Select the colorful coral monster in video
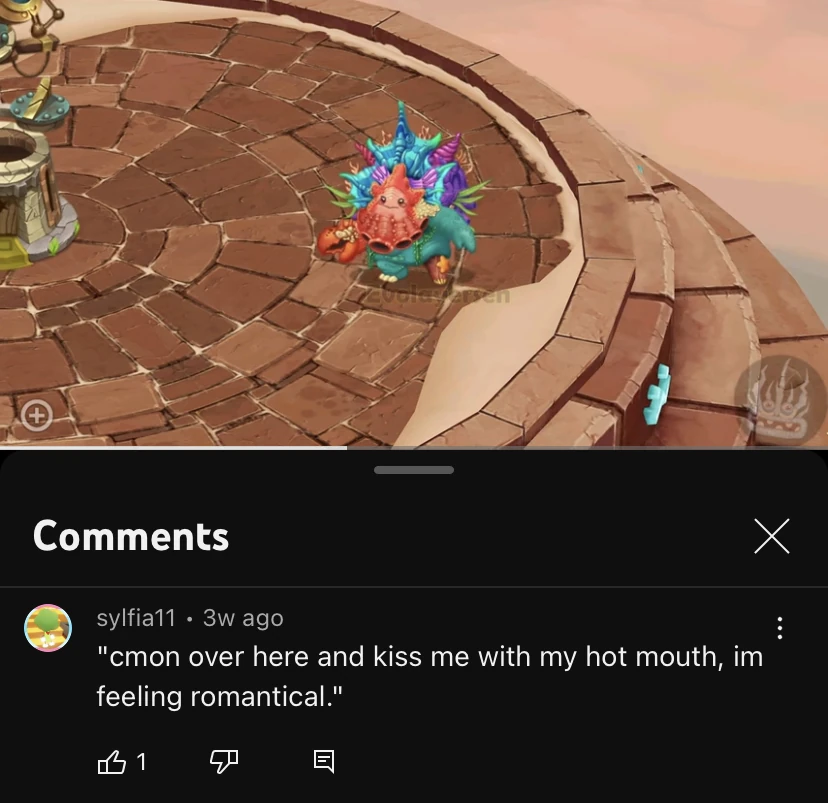This screenshot has width=828, height=803. coord(402,196)
